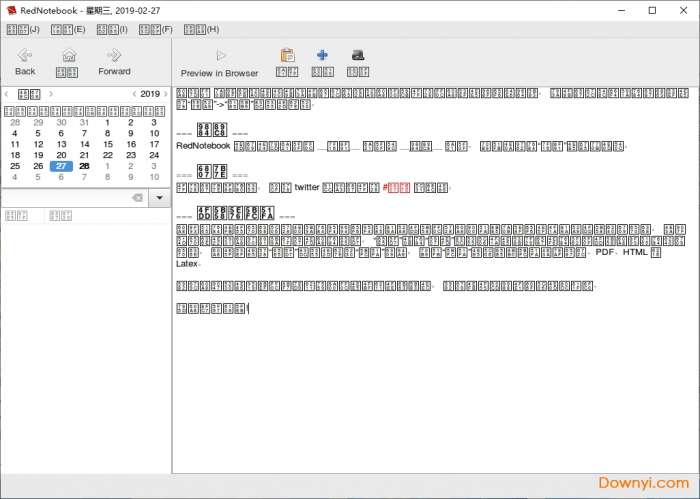The image size is (700, 499).
Task: Select day 11 in the calendar
Action: (x=15, y=144)
